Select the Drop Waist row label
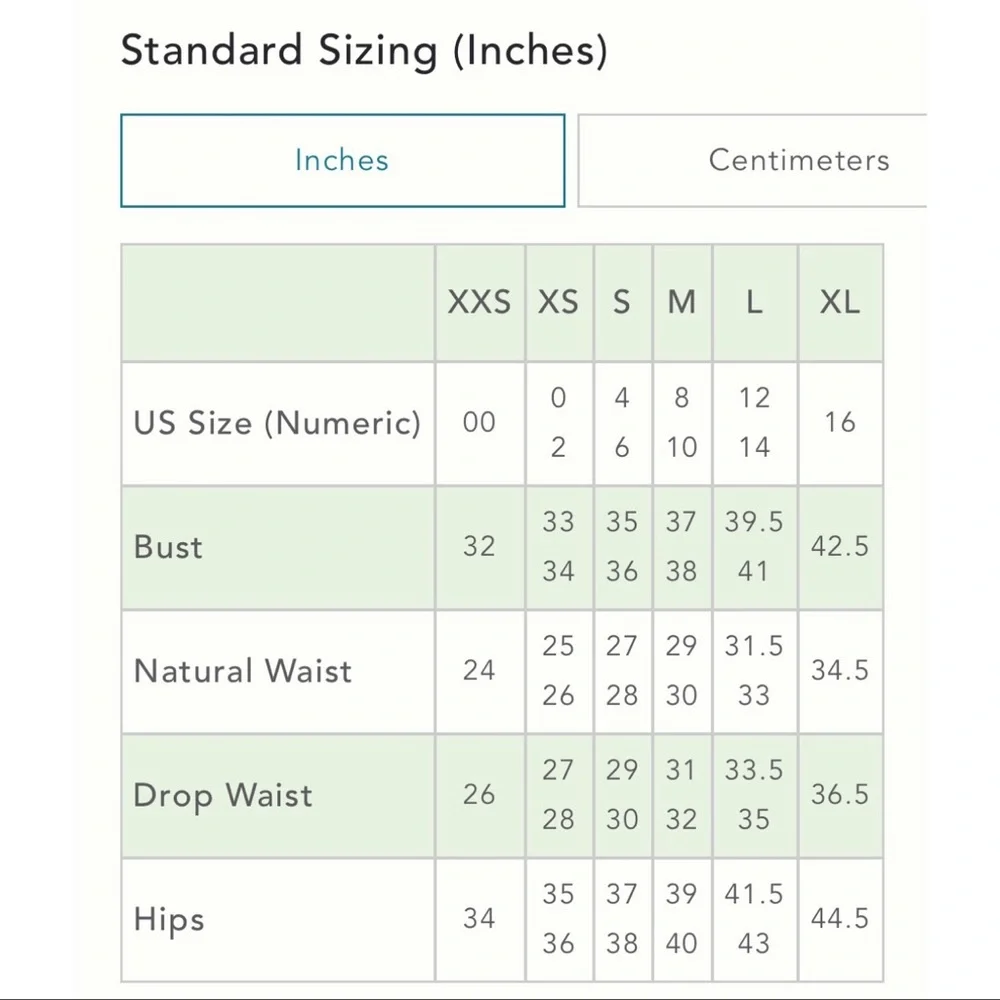The height and width of the screenshot is (1000, 1000). pos(223,796)
